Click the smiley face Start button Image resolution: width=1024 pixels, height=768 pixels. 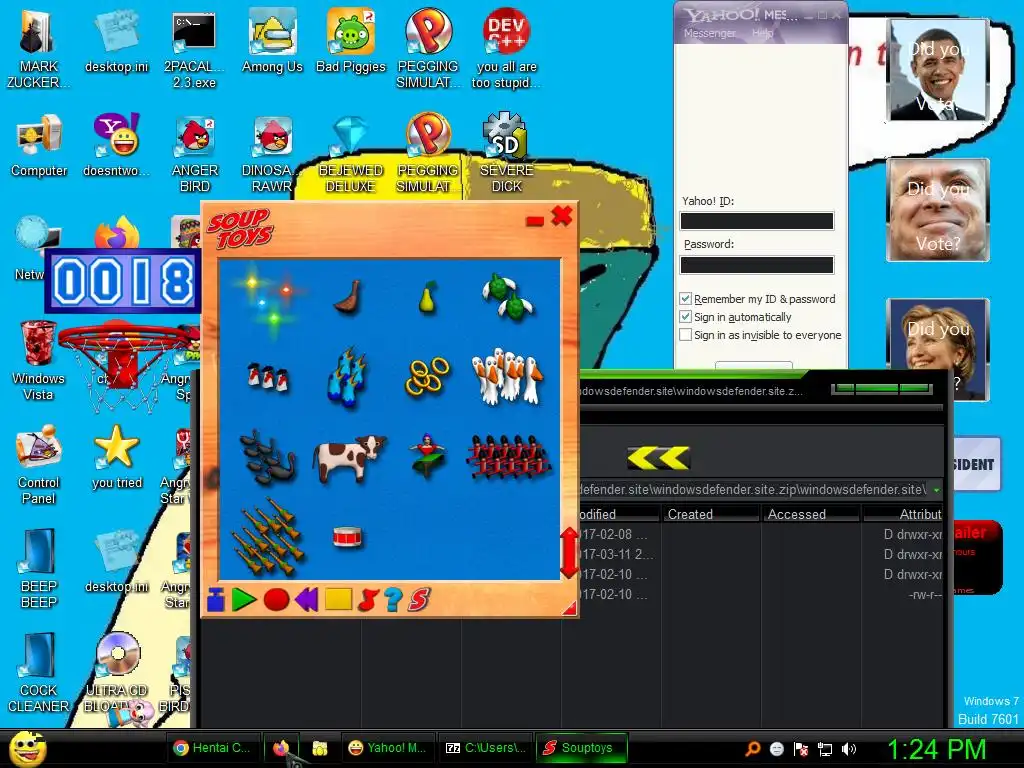tap(27, 749)
